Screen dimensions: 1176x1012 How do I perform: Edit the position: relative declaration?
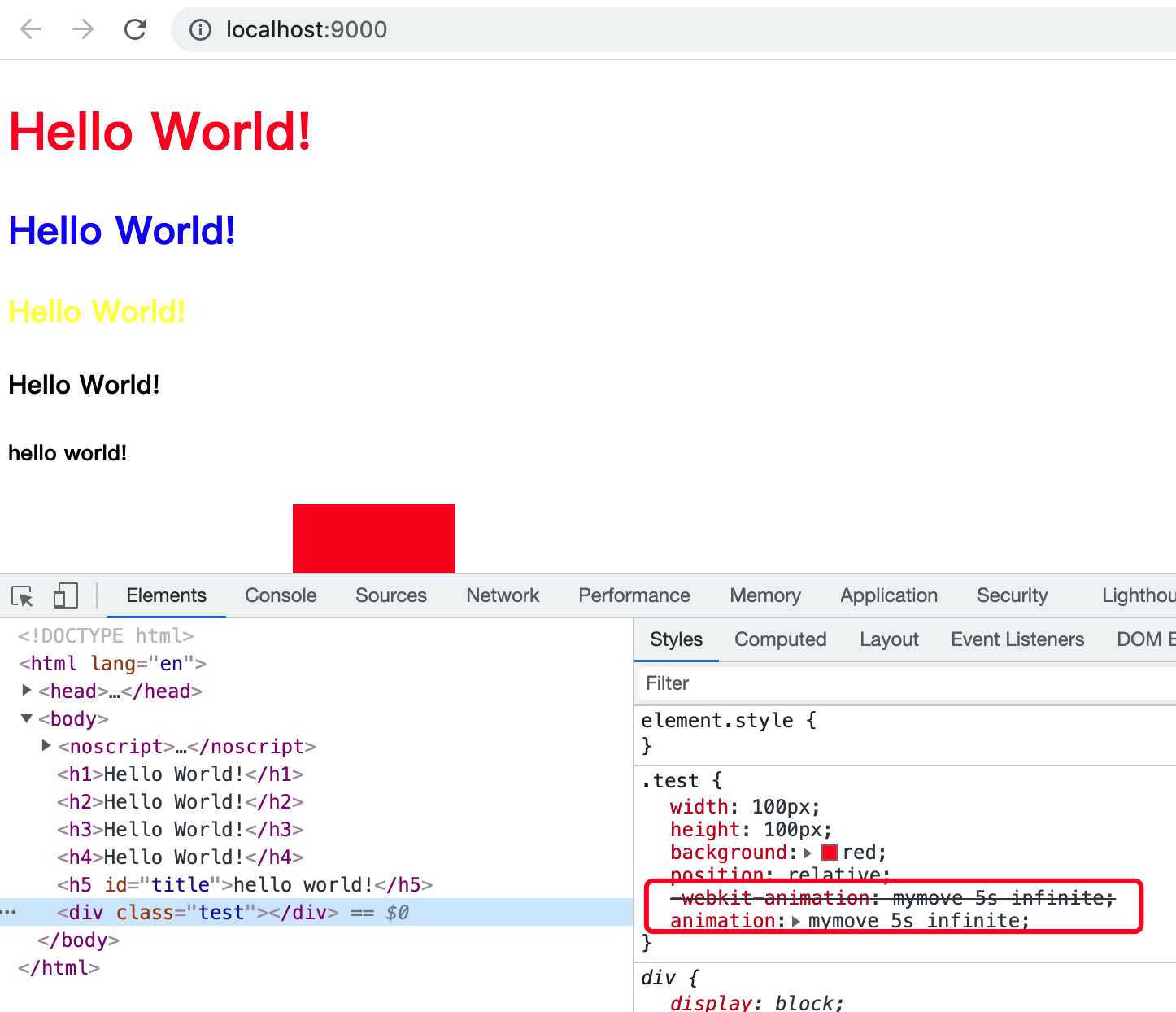pyautogui.click(x=780, y=875)
